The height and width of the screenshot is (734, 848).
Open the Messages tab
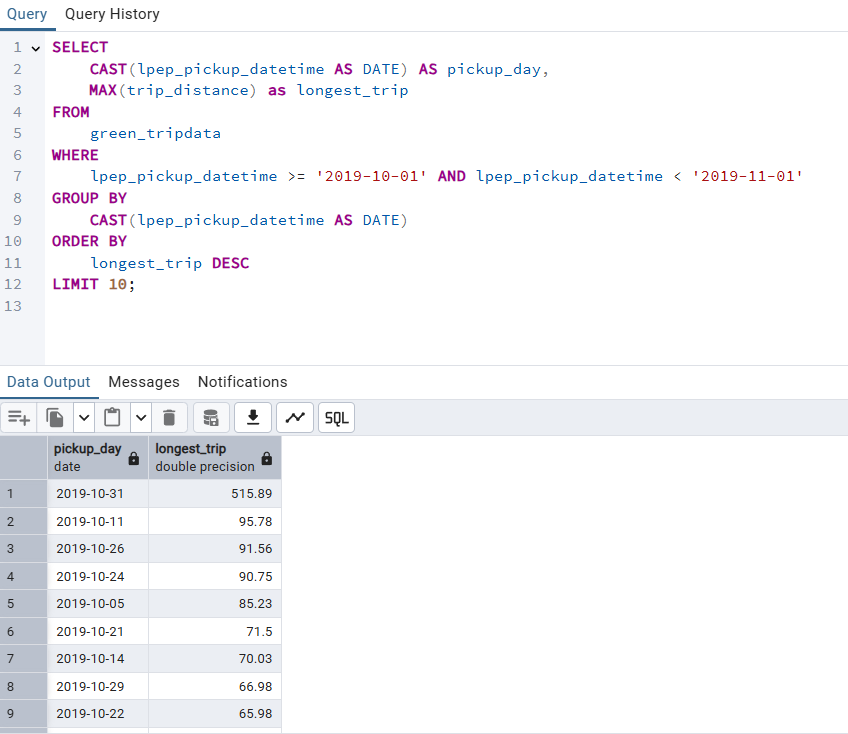144,382
